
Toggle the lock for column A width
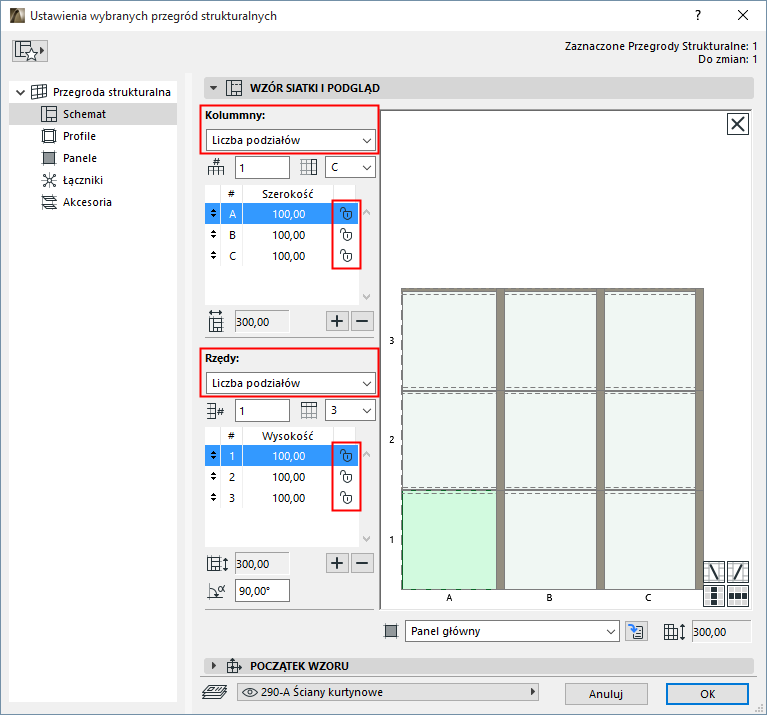pos(346,214)
